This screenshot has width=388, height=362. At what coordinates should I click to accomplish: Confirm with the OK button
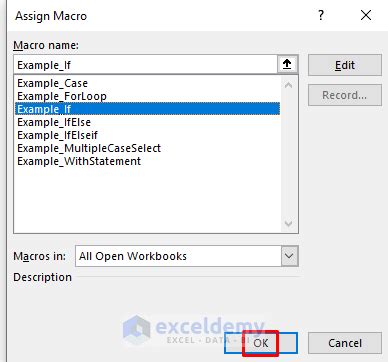pos(261,343)
